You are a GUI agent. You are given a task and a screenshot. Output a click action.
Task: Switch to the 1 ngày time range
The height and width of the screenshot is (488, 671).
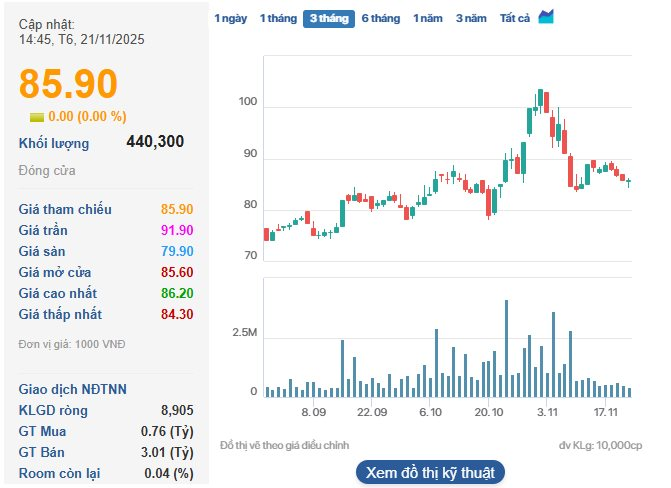pyautogui.click(x=229, y=18)
